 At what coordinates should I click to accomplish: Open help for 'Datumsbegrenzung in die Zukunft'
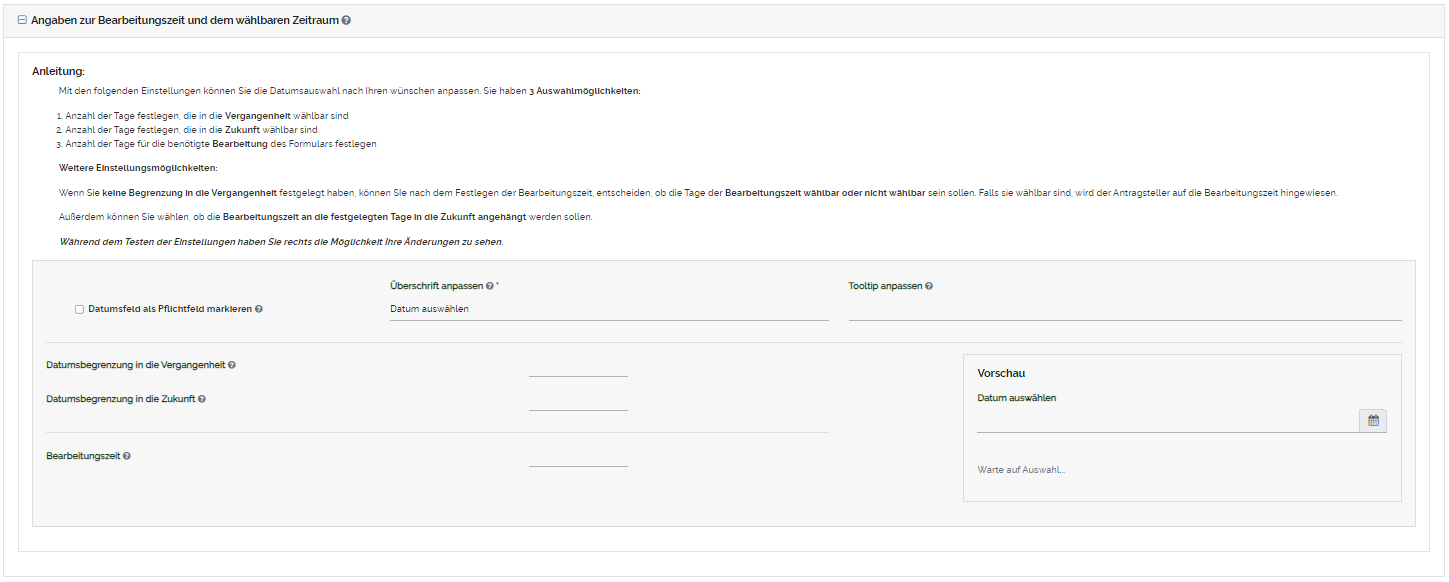click(x=202, y=399)
